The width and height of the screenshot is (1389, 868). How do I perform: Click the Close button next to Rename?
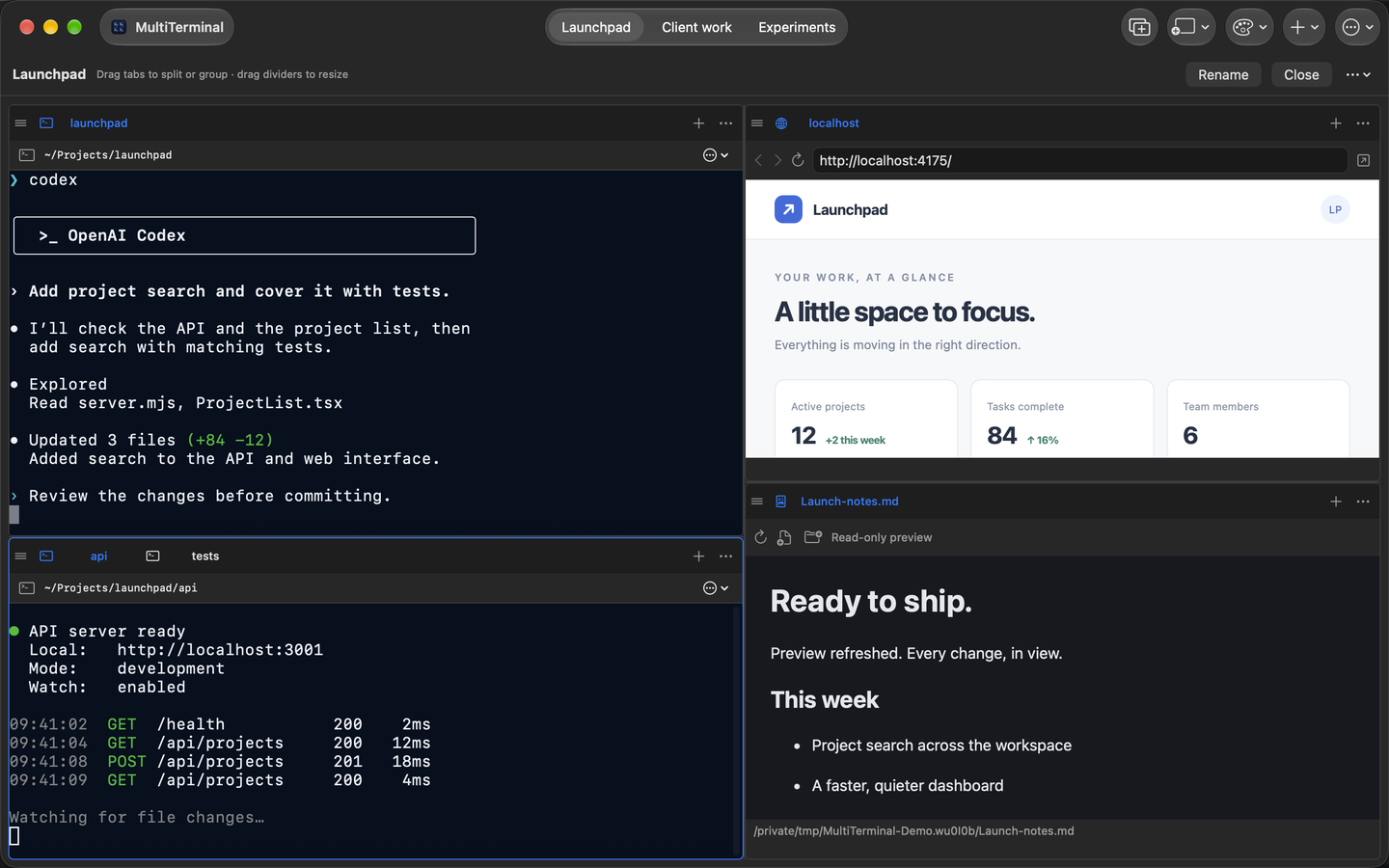coord(1301,74)
